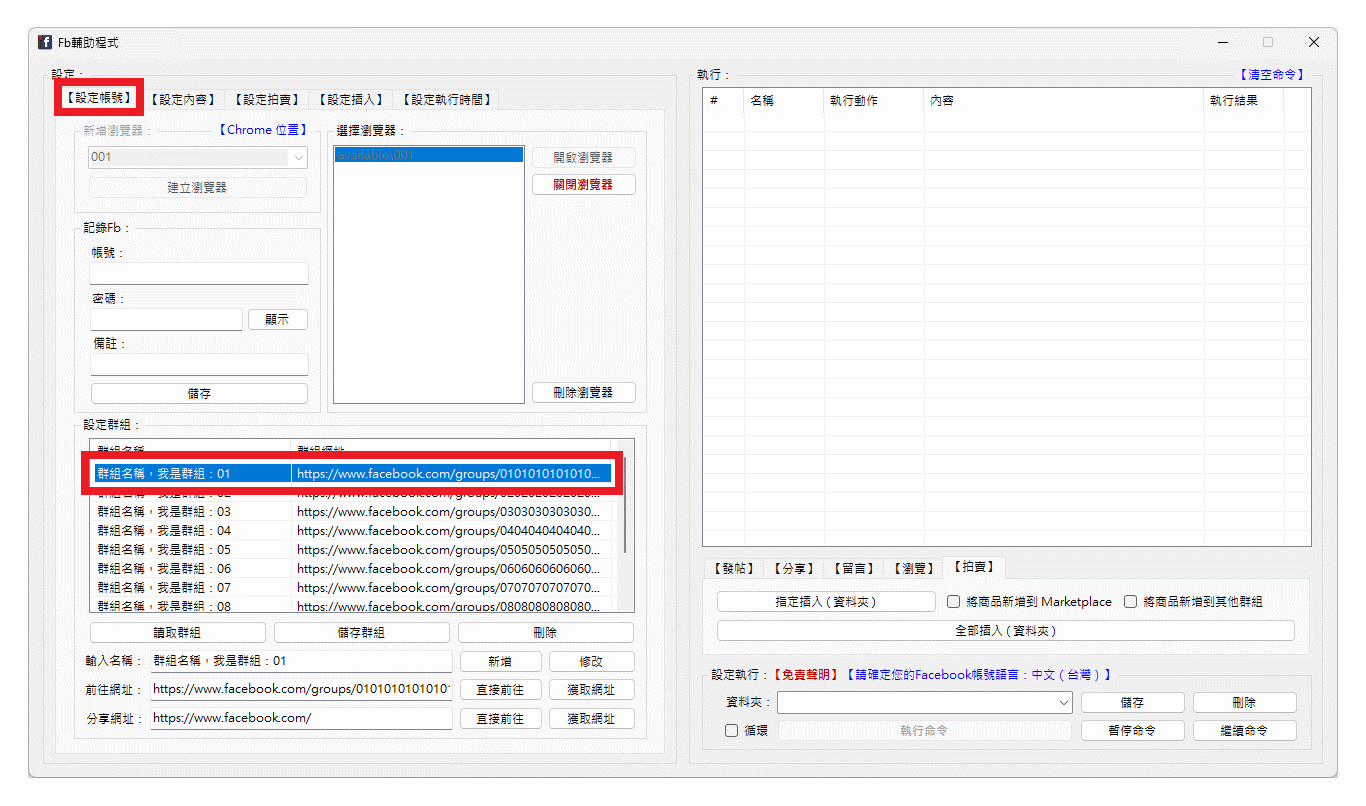Image resolution: width=1366 pixels, height=806 pixels.
Task: Select group row 我是群組：07
Action: pyautogui.click(x=352, y=587)
